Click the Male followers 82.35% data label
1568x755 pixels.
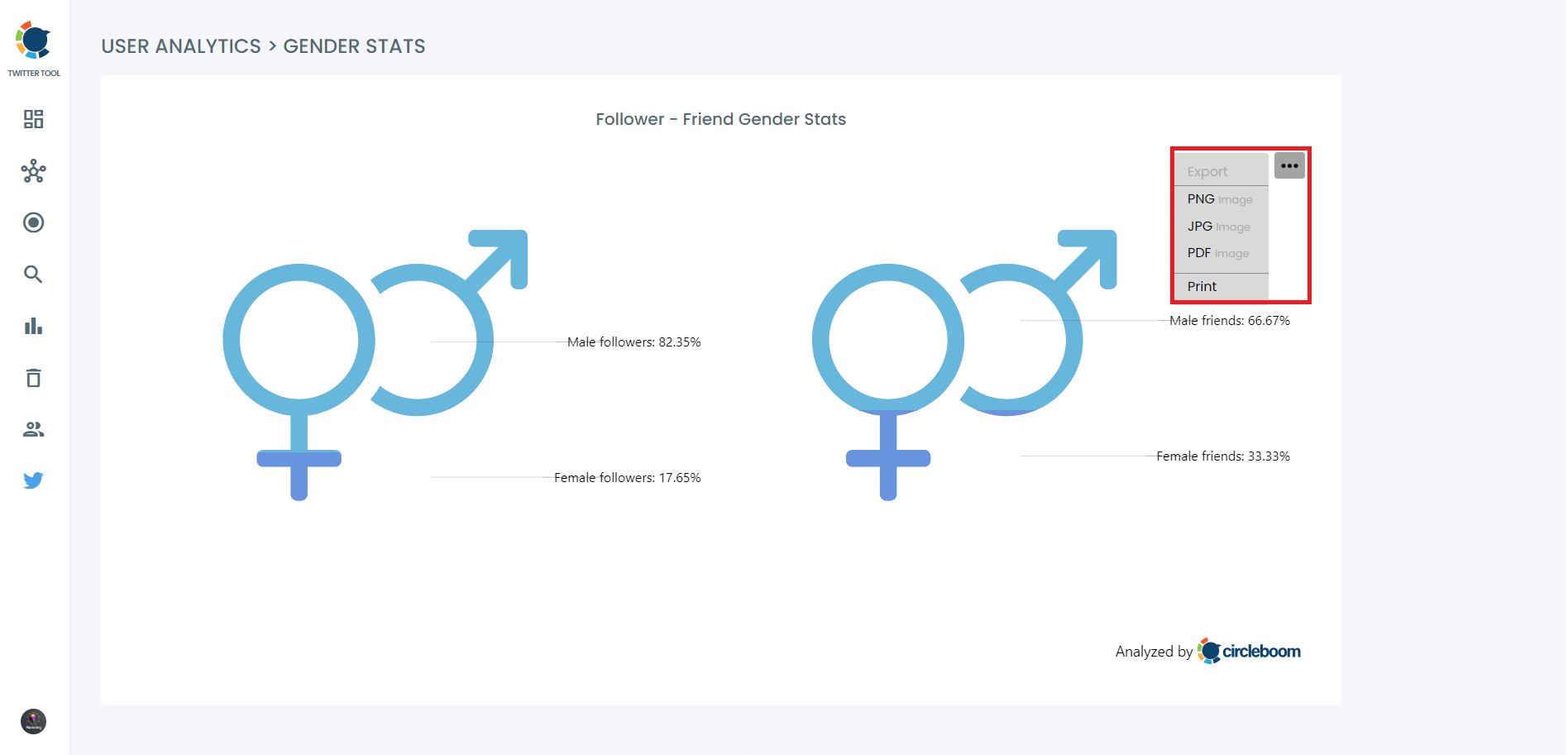point(633,341)
